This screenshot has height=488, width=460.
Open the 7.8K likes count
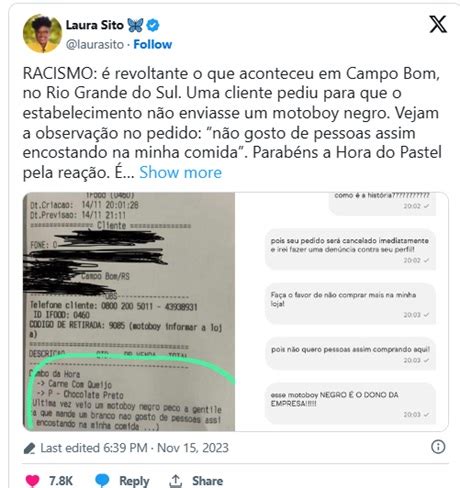(61, 481)
